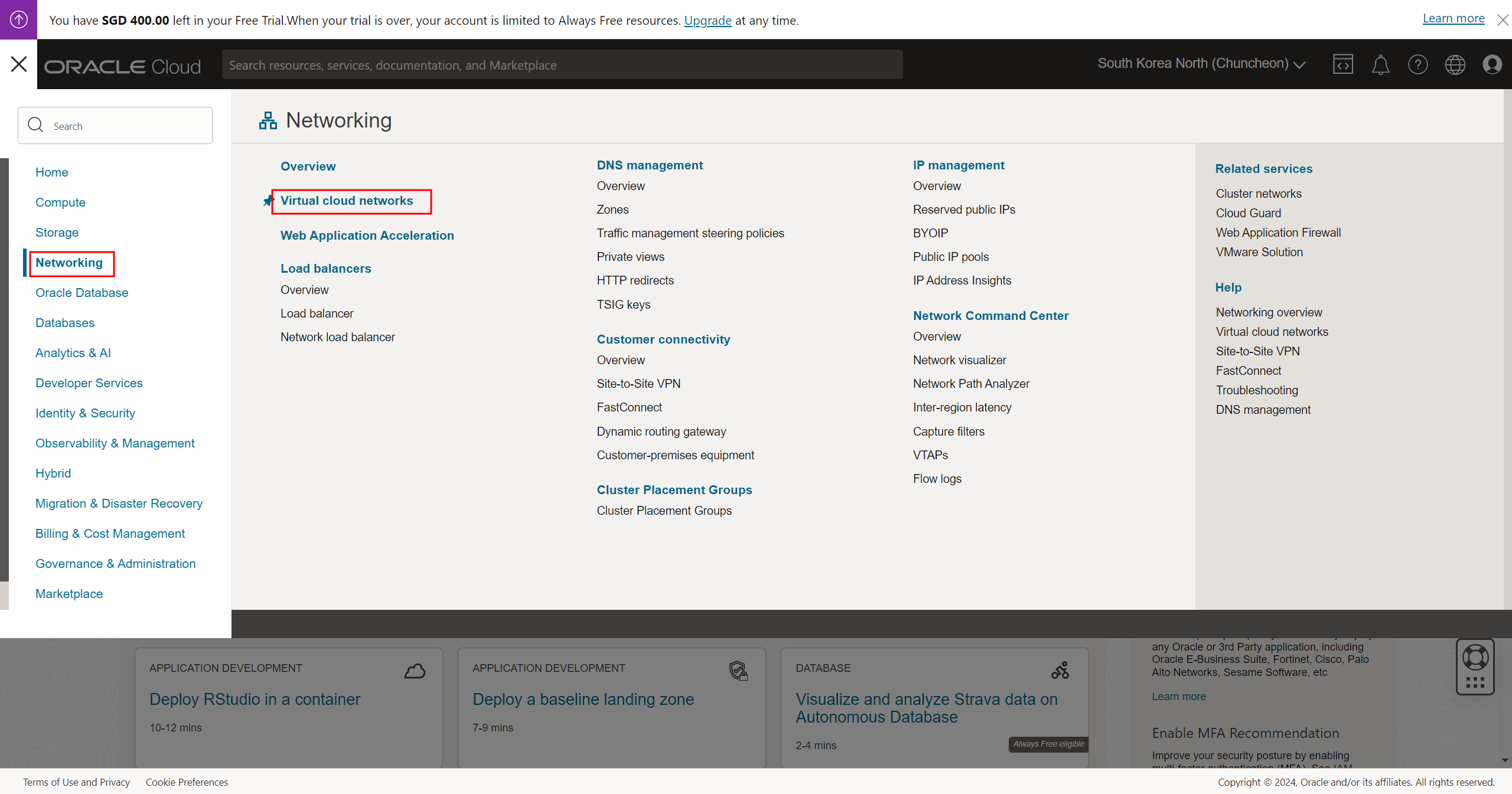Open the language globe icon
1512x794 pixels.
[x=1455, y=64]
